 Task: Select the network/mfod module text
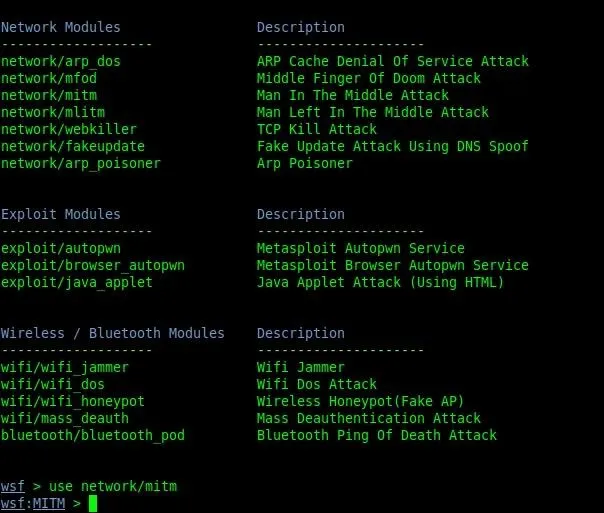(x=48, y=79)
